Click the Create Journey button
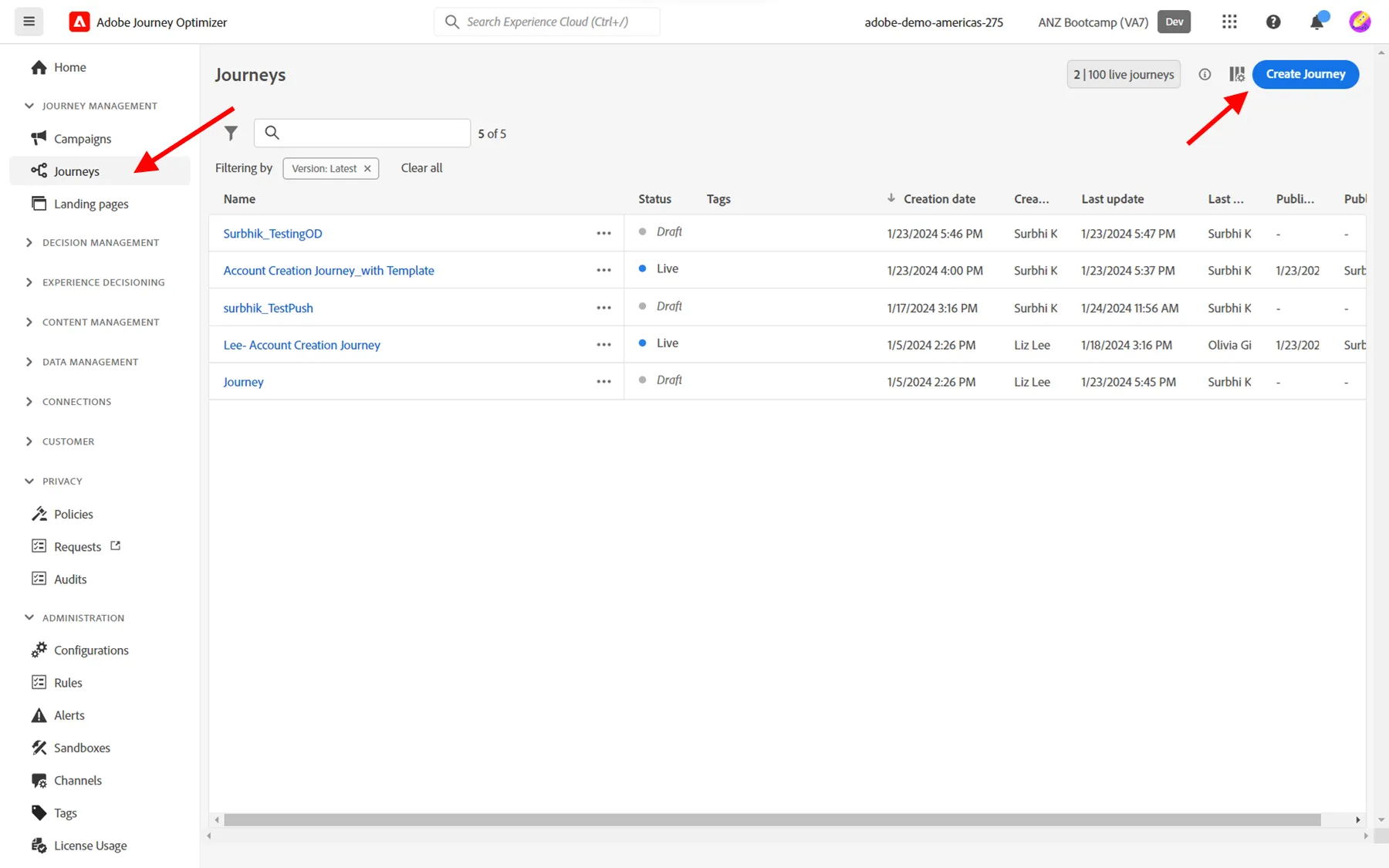The height and width of the screenshot is (868, 1389). 1305,74
